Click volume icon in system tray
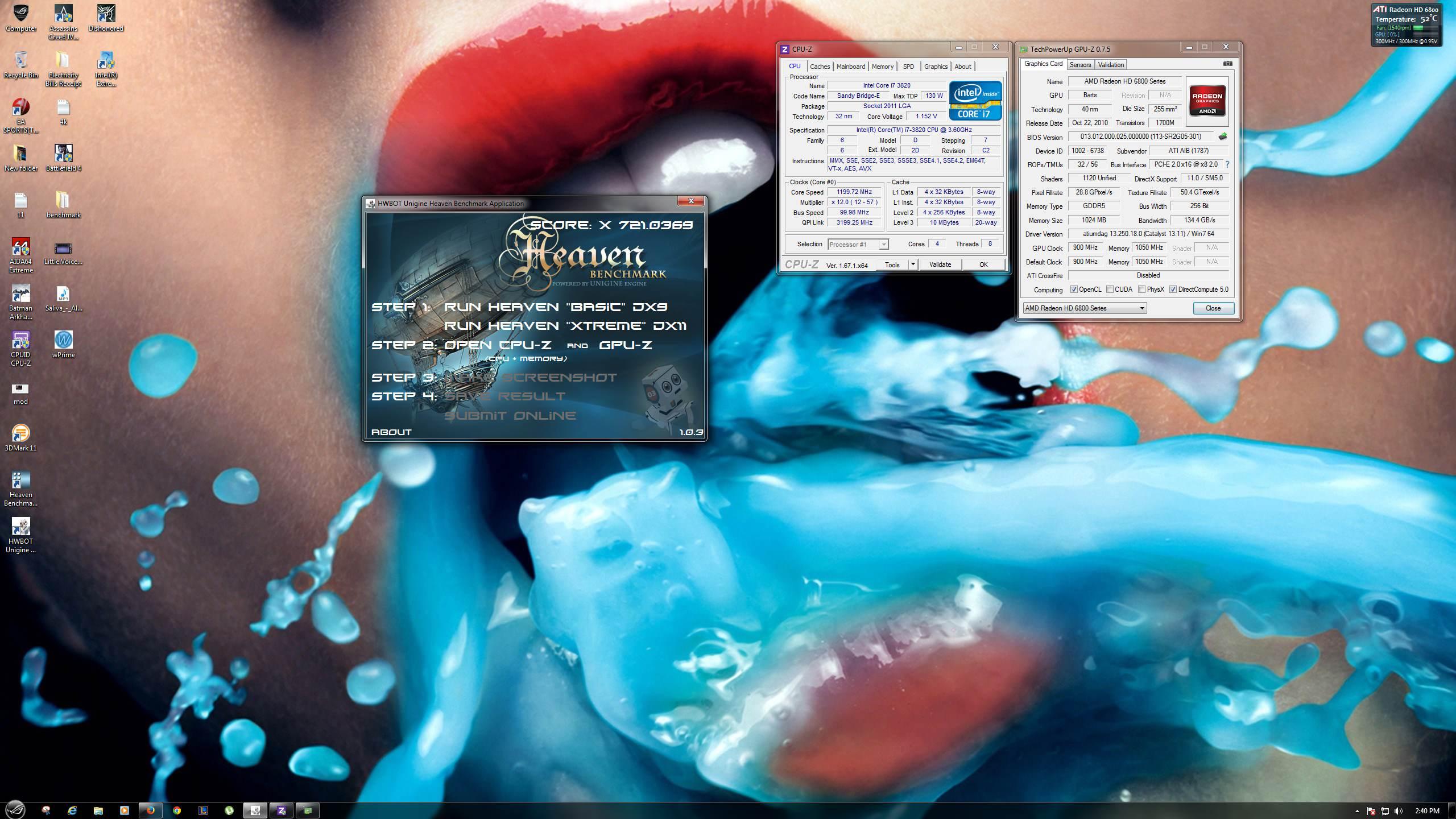 tap(1399, 810)
